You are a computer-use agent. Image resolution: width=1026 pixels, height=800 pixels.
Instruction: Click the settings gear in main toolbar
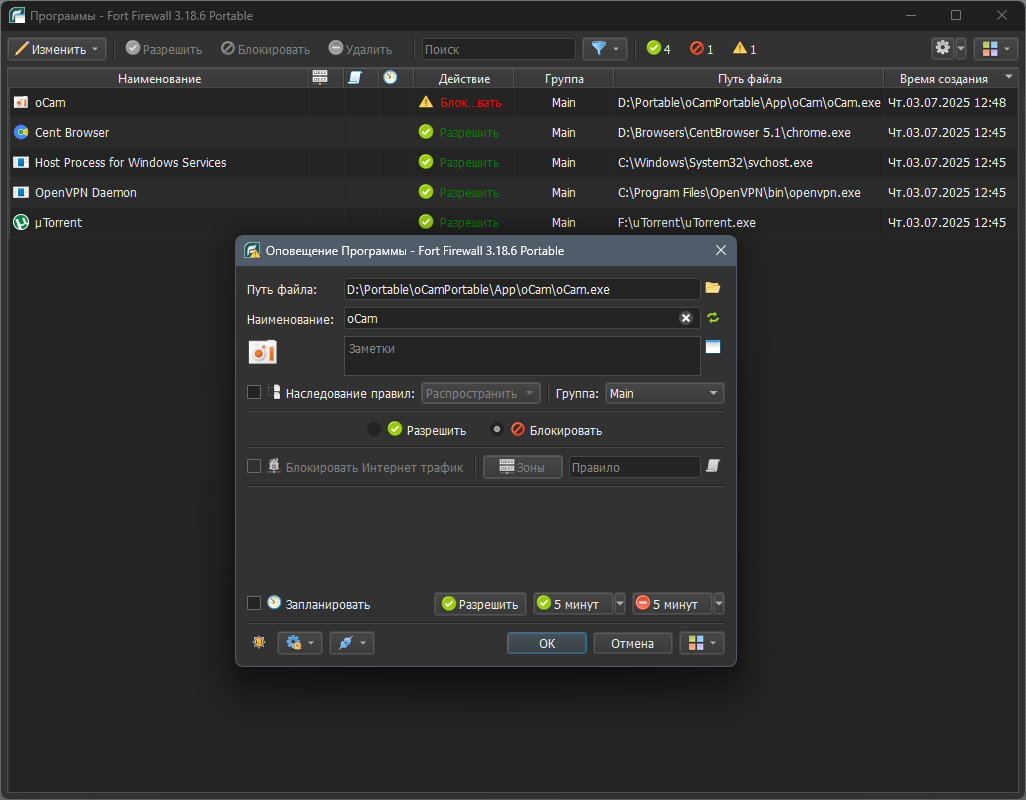[x=942, y=48]
